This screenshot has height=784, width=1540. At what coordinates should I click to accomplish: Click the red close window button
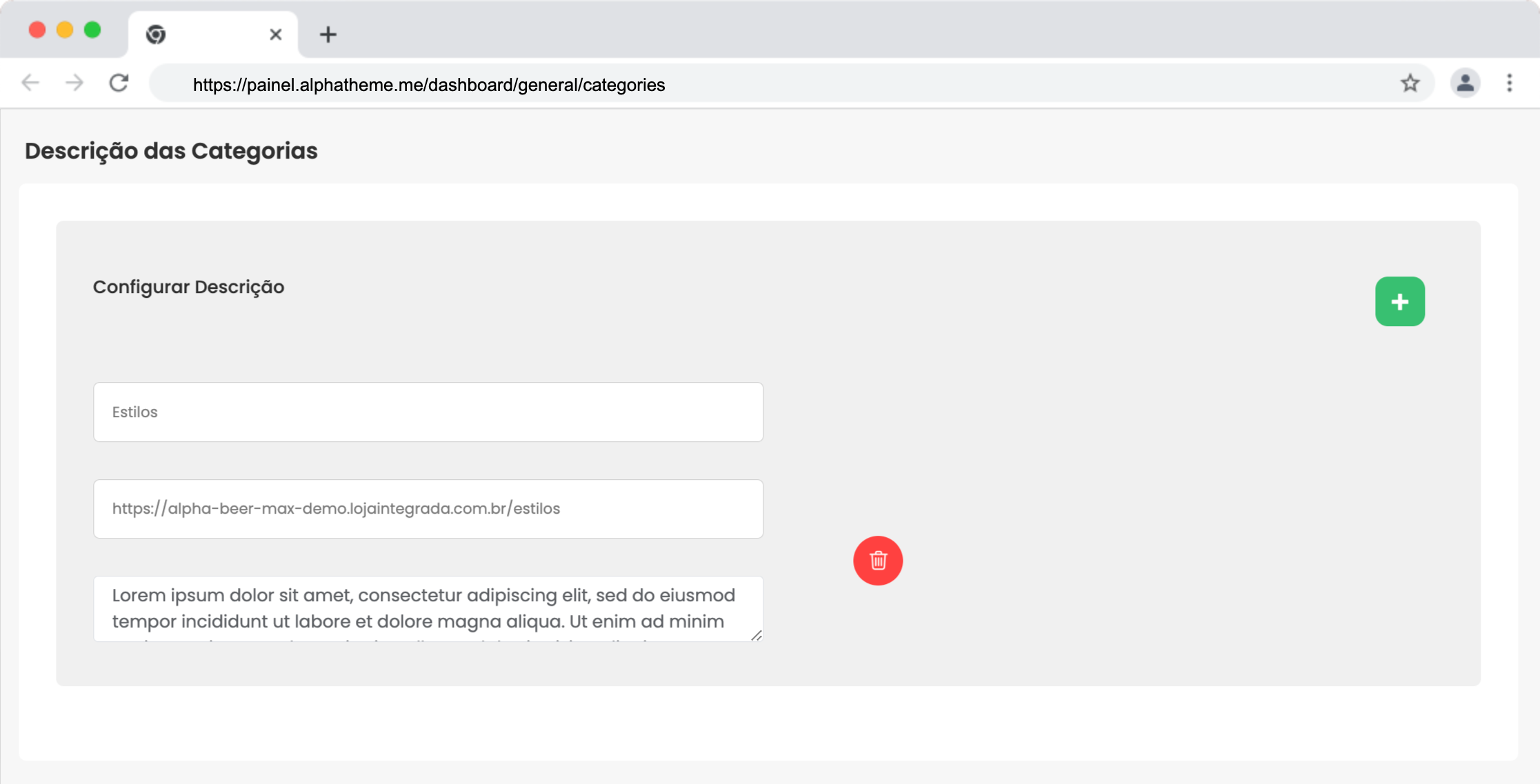pyautogui.click(x=37, y=30)
